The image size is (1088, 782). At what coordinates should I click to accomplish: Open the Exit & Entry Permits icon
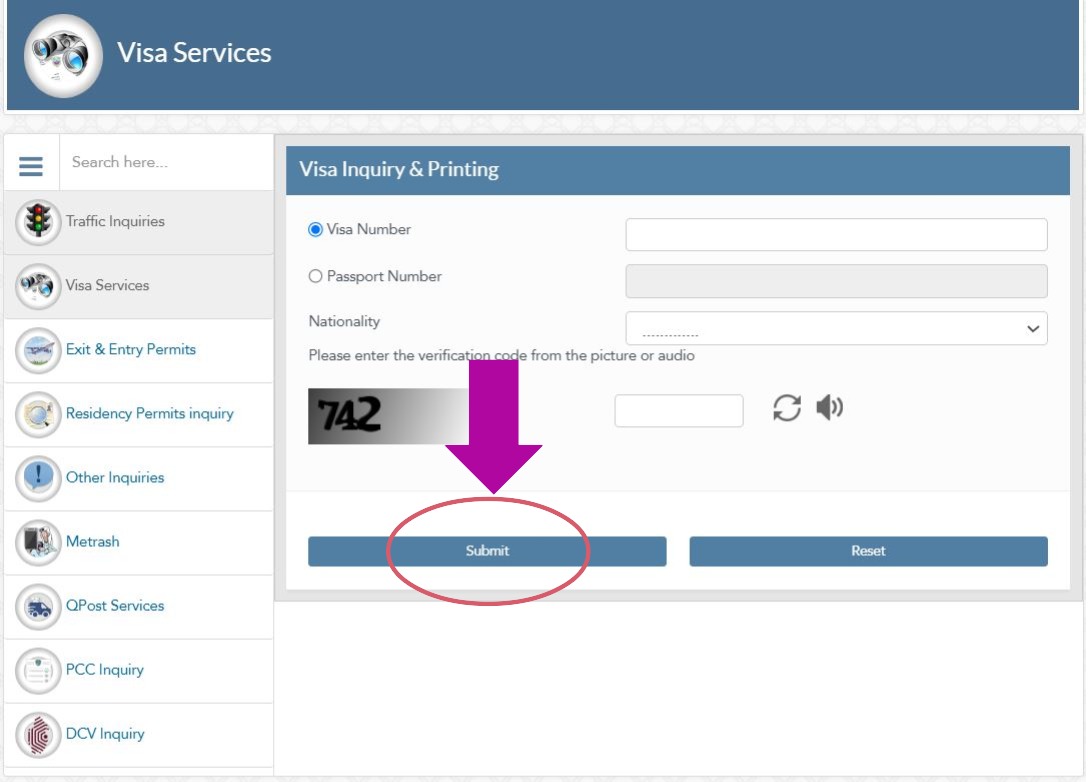click(x=37, y=350)
